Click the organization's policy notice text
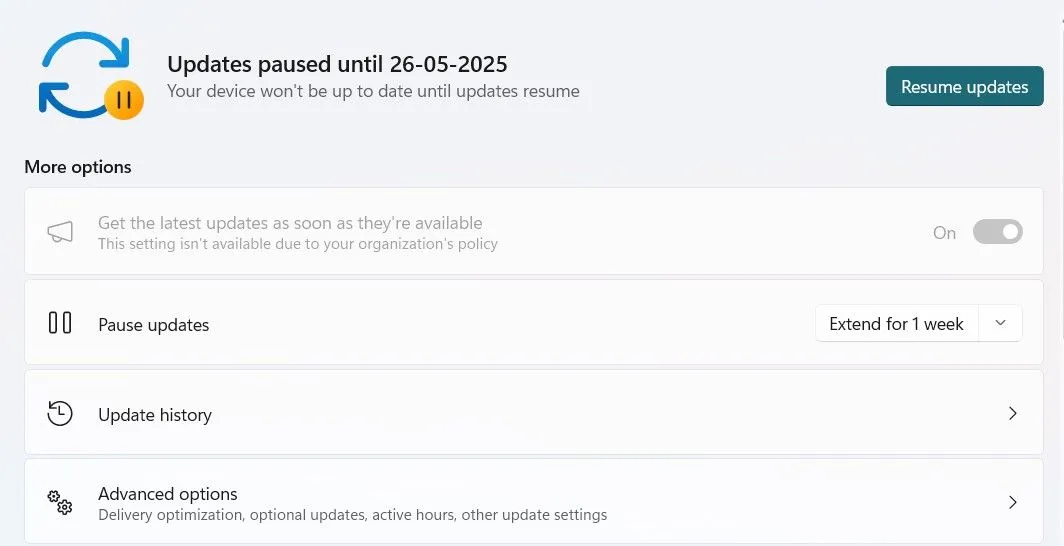Image resolution: width=1064 pixels, height=546 pixels. point(297,244)
